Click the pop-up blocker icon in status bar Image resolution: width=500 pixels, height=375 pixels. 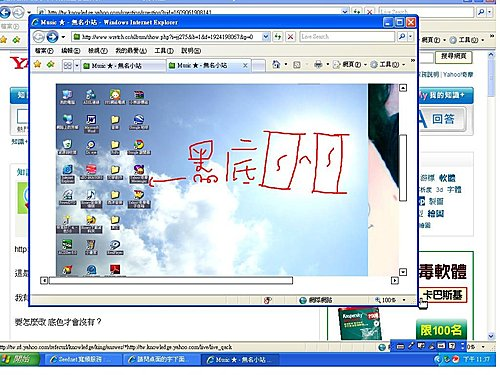coord(267,300)
